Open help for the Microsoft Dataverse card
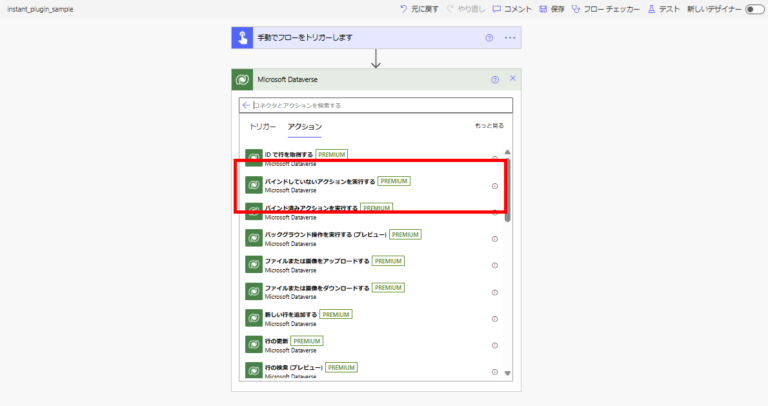This screenshot has height=406, width=768. tap(495, 79)
